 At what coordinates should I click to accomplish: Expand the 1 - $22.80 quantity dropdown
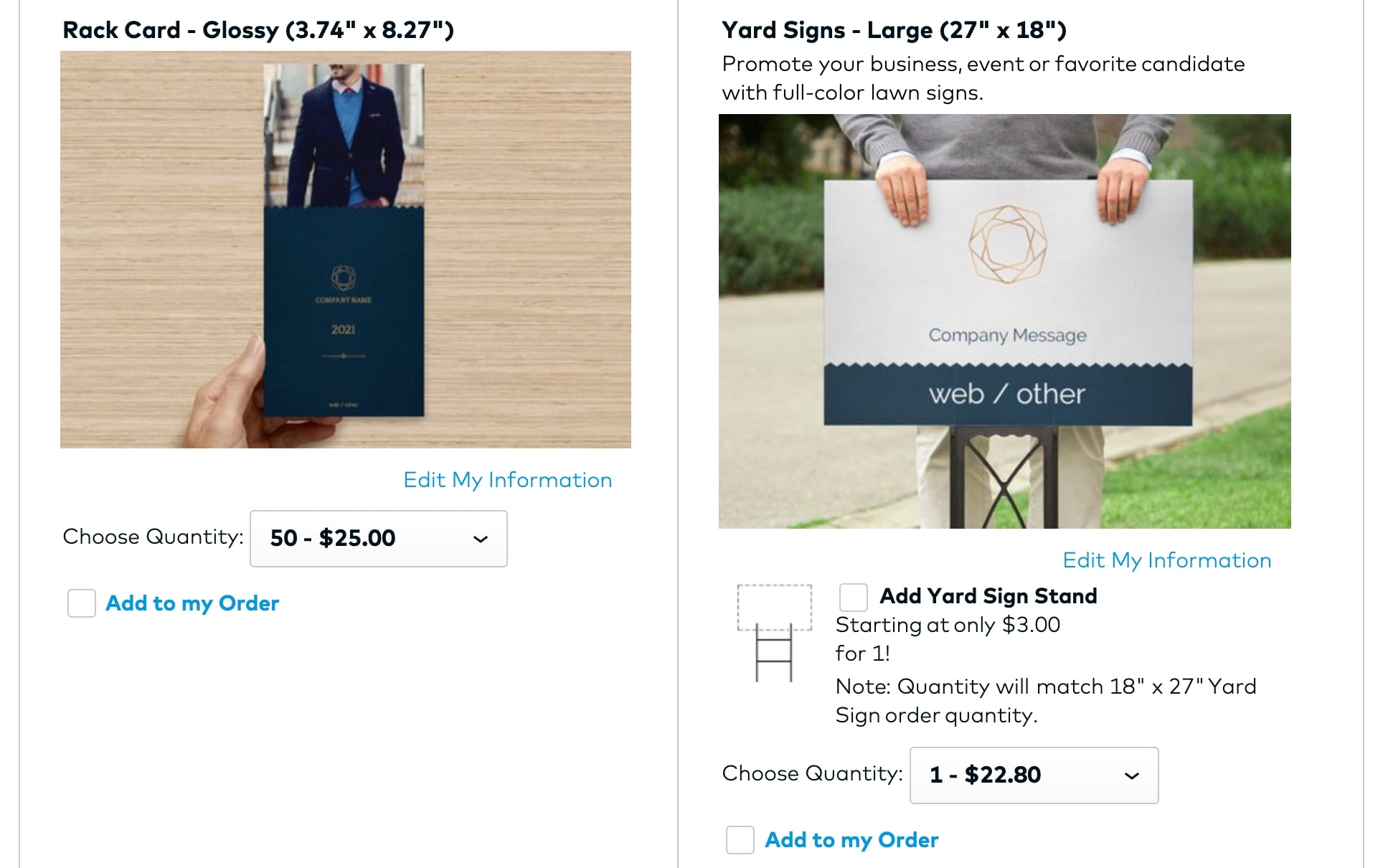1033,775
